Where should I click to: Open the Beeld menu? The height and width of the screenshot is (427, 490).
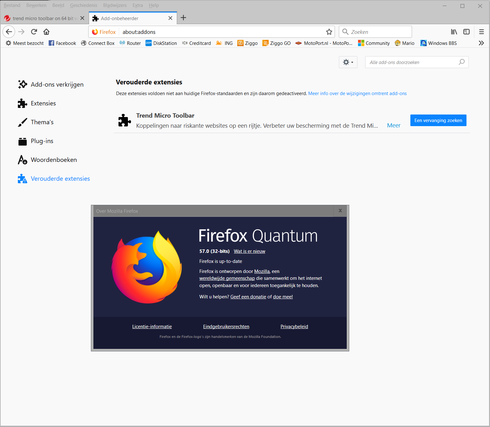(x=58, y=5)
